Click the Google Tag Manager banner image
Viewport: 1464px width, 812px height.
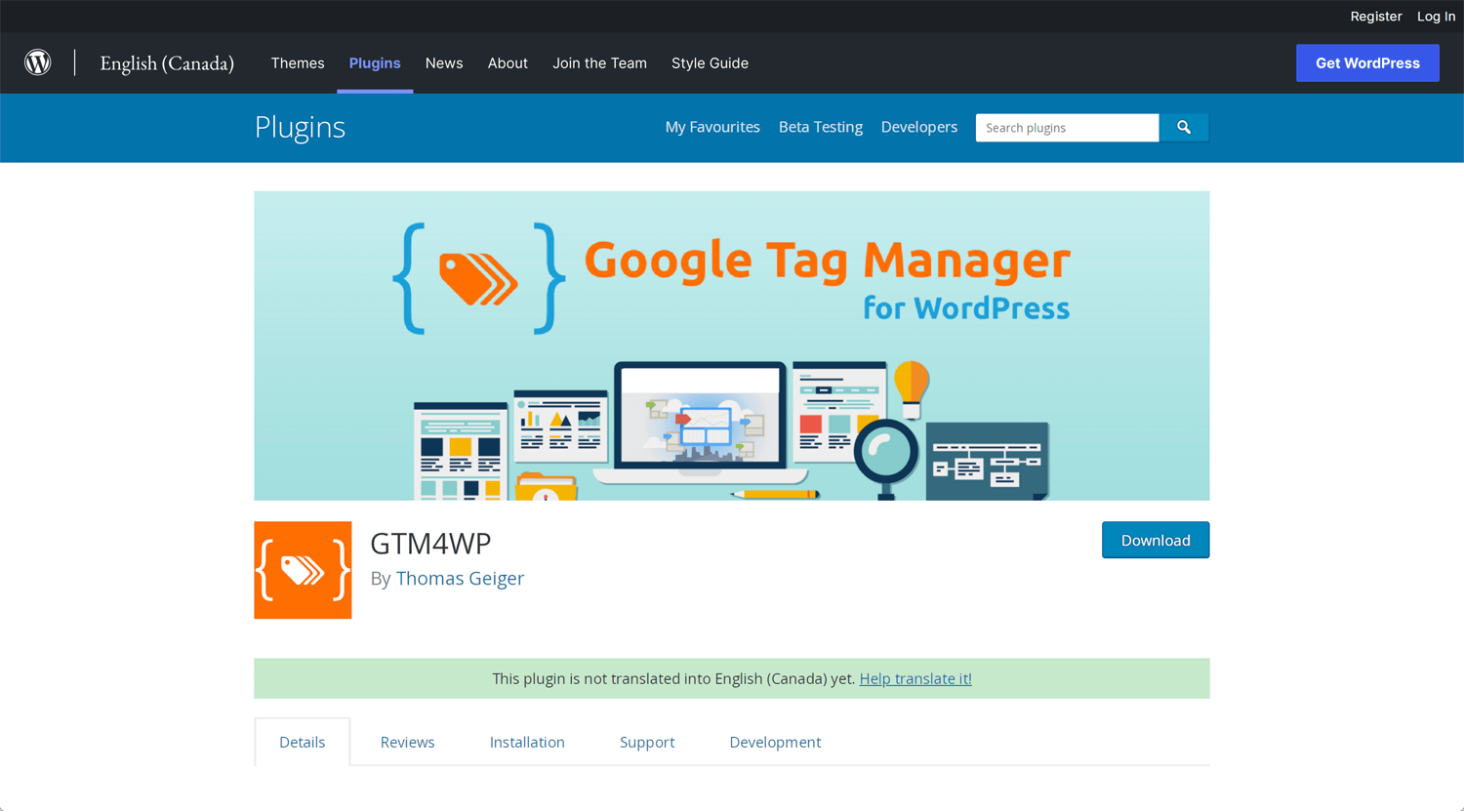pos(732,345)
